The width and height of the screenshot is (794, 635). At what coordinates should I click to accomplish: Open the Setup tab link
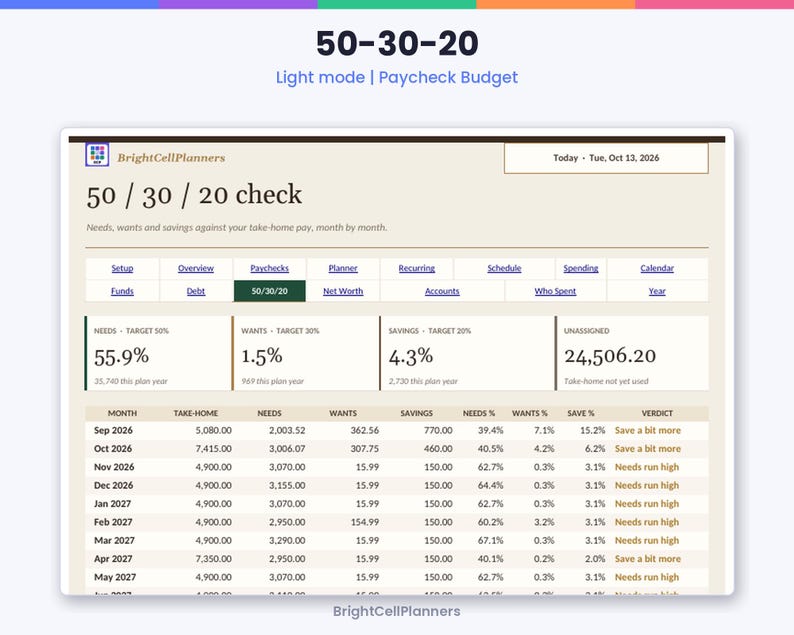click(x=122, y=268)
